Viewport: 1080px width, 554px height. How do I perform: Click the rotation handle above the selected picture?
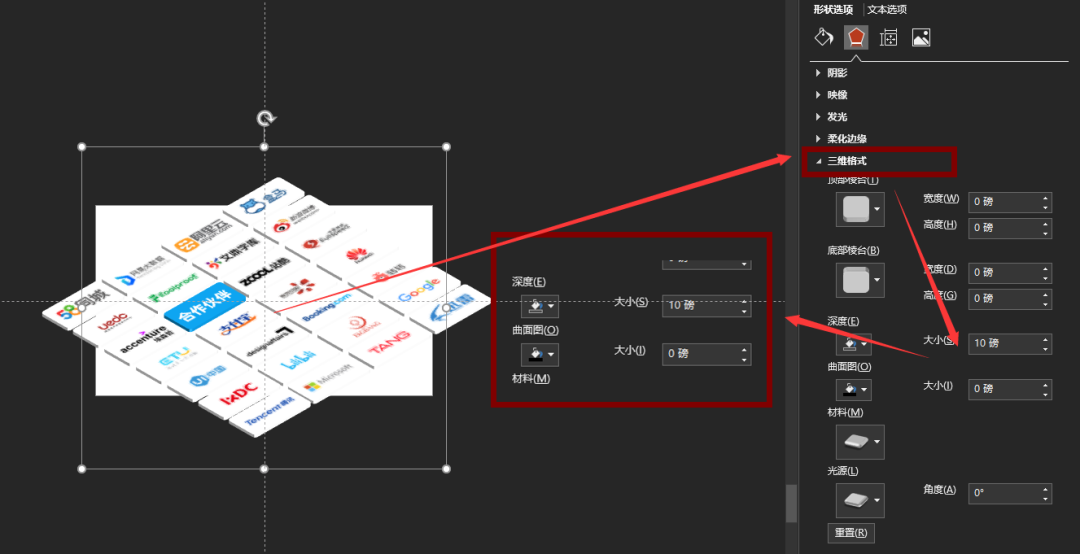pos(266,119)
